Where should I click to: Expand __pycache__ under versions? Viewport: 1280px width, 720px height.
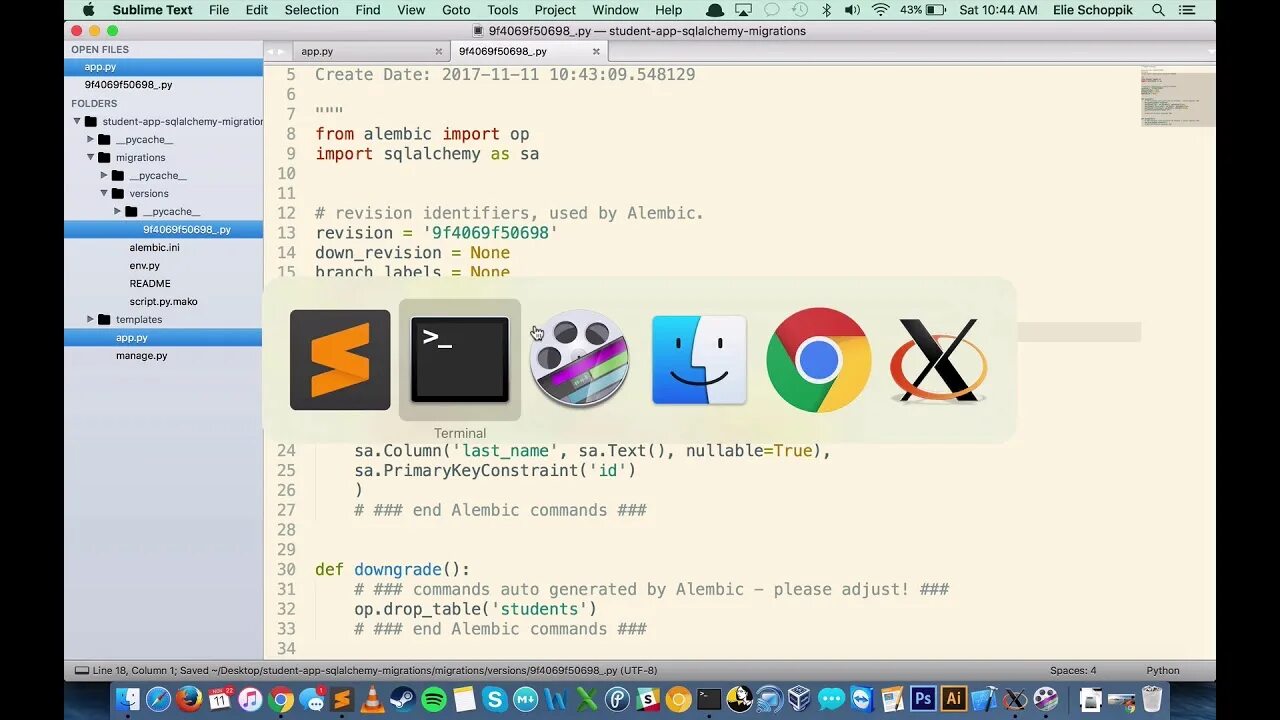click(118, 211)
